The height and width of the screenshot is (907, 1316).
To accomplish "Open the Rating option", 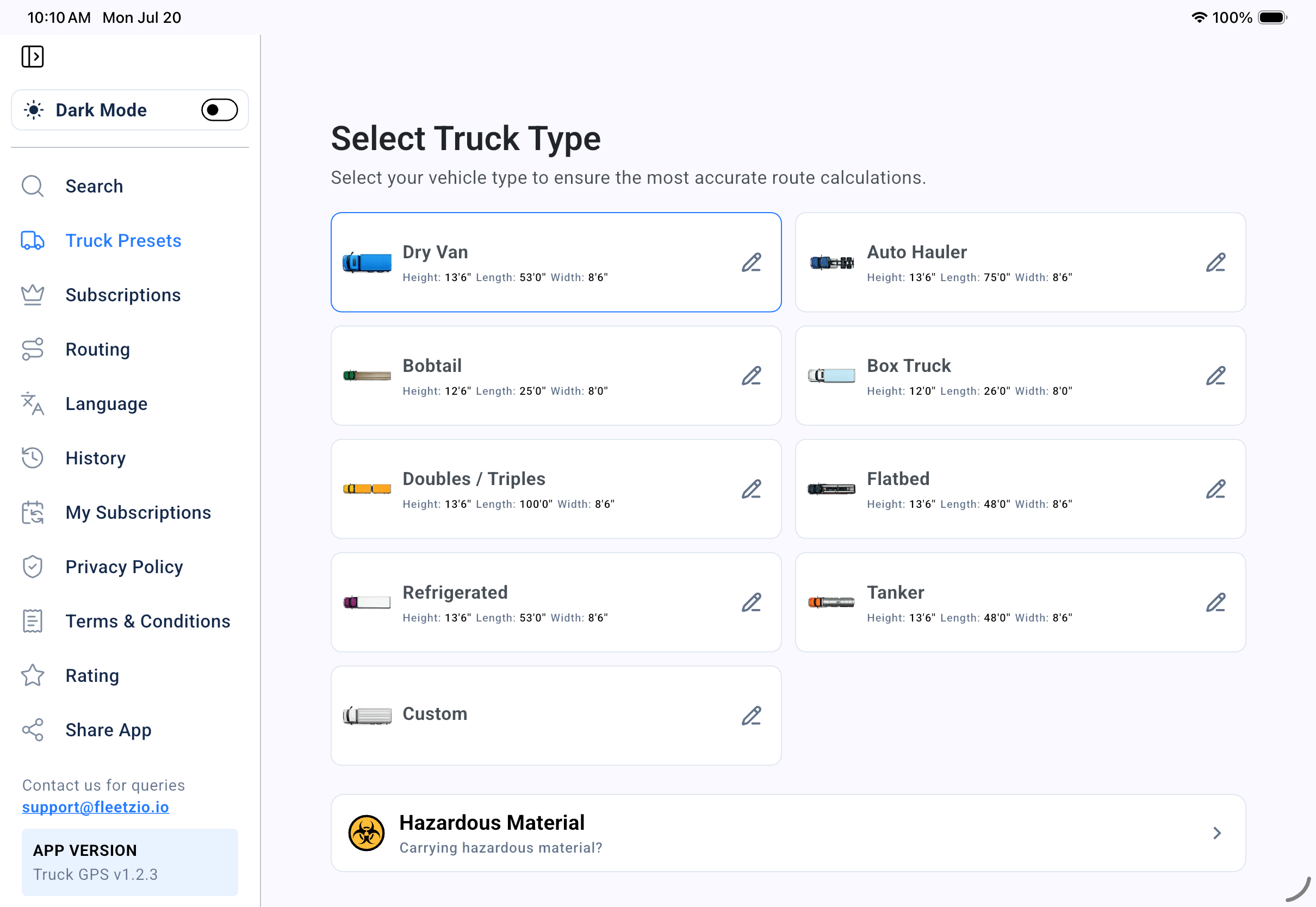I will click(x=129, y=675).
